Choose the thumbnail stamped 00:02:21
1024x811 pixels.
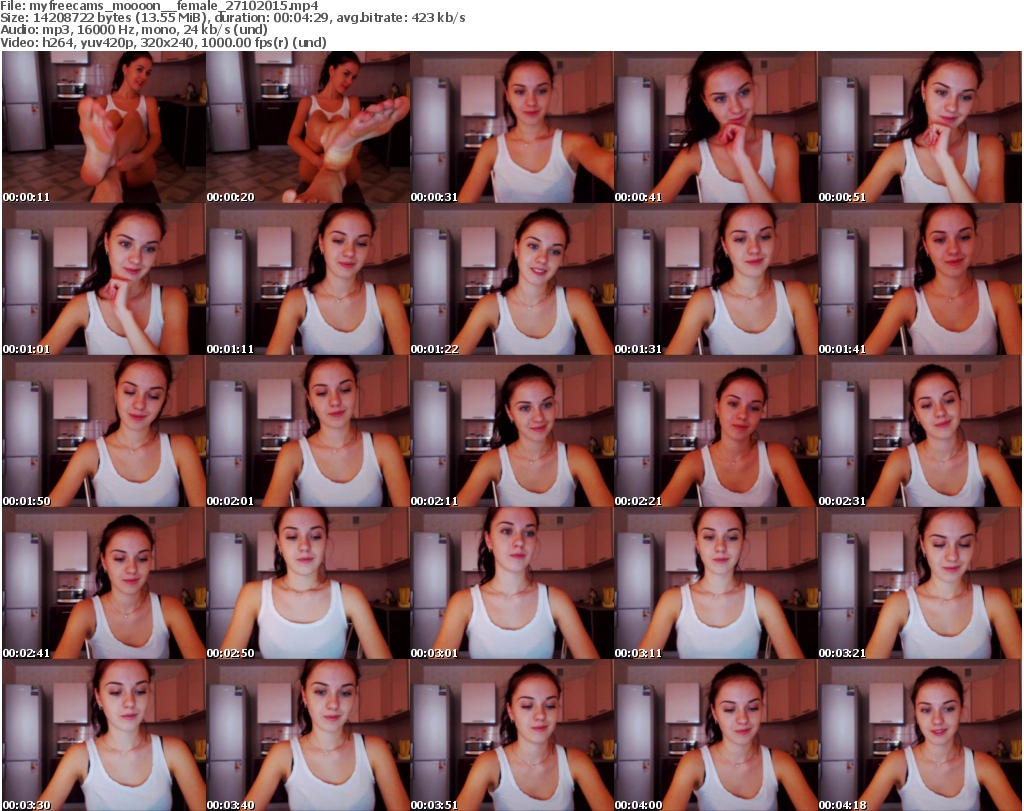click(x=716, y=432)
